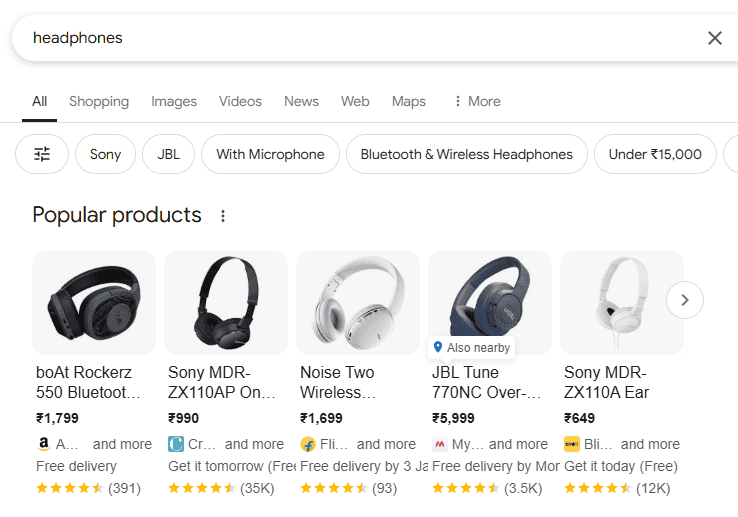Show next products with the right arrow
The height and width of the screenshot is (517, 738).
pyautogui.click(x=685, y=300)
